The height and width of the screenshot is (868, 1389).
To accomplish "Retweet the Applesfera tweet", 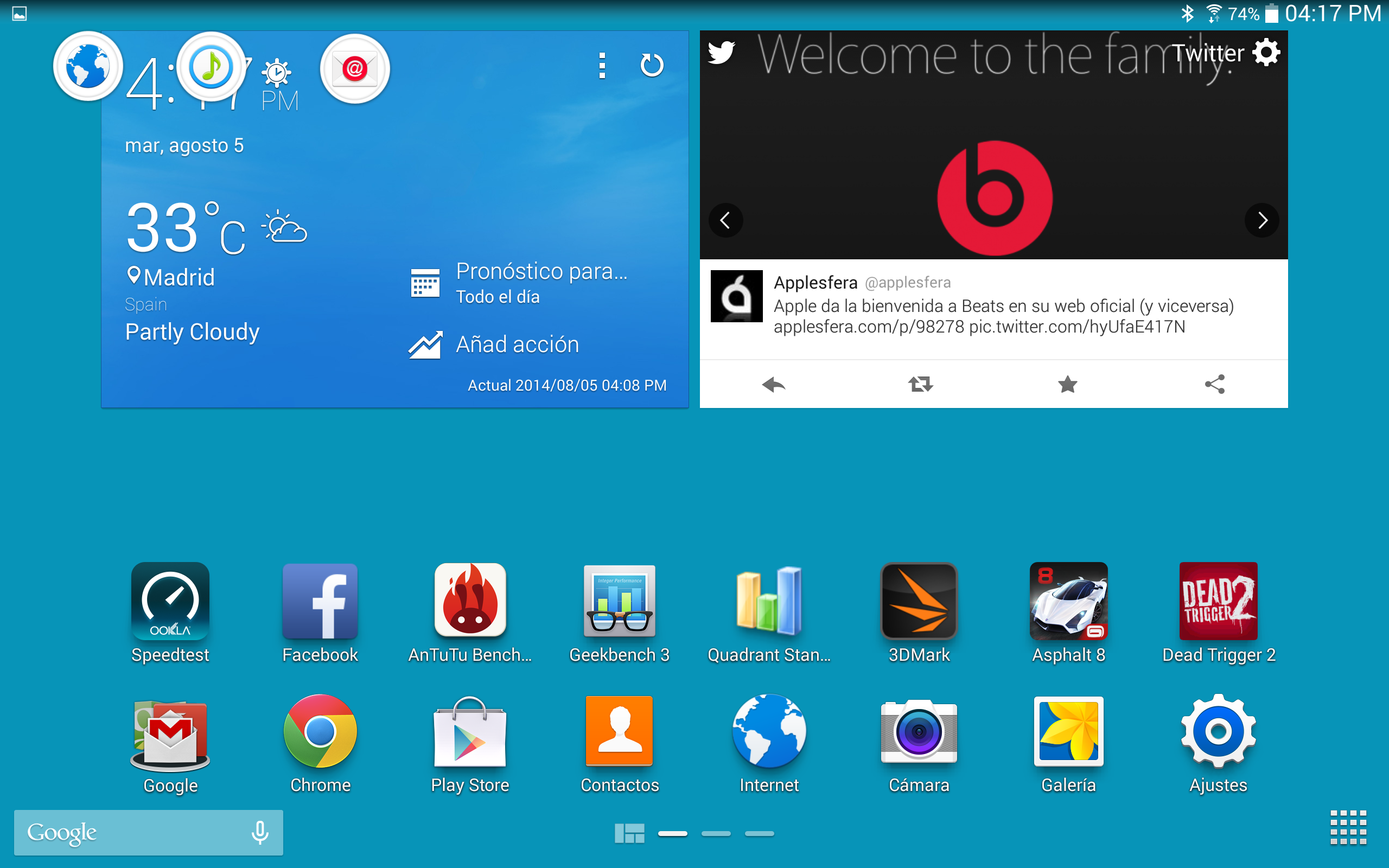I will point(921,384).
